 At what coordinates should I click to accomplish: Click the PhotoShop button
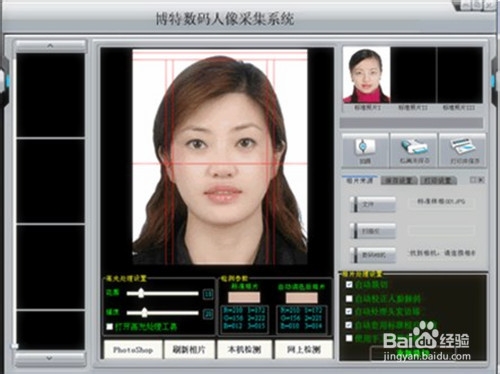[x=133, y=350]
